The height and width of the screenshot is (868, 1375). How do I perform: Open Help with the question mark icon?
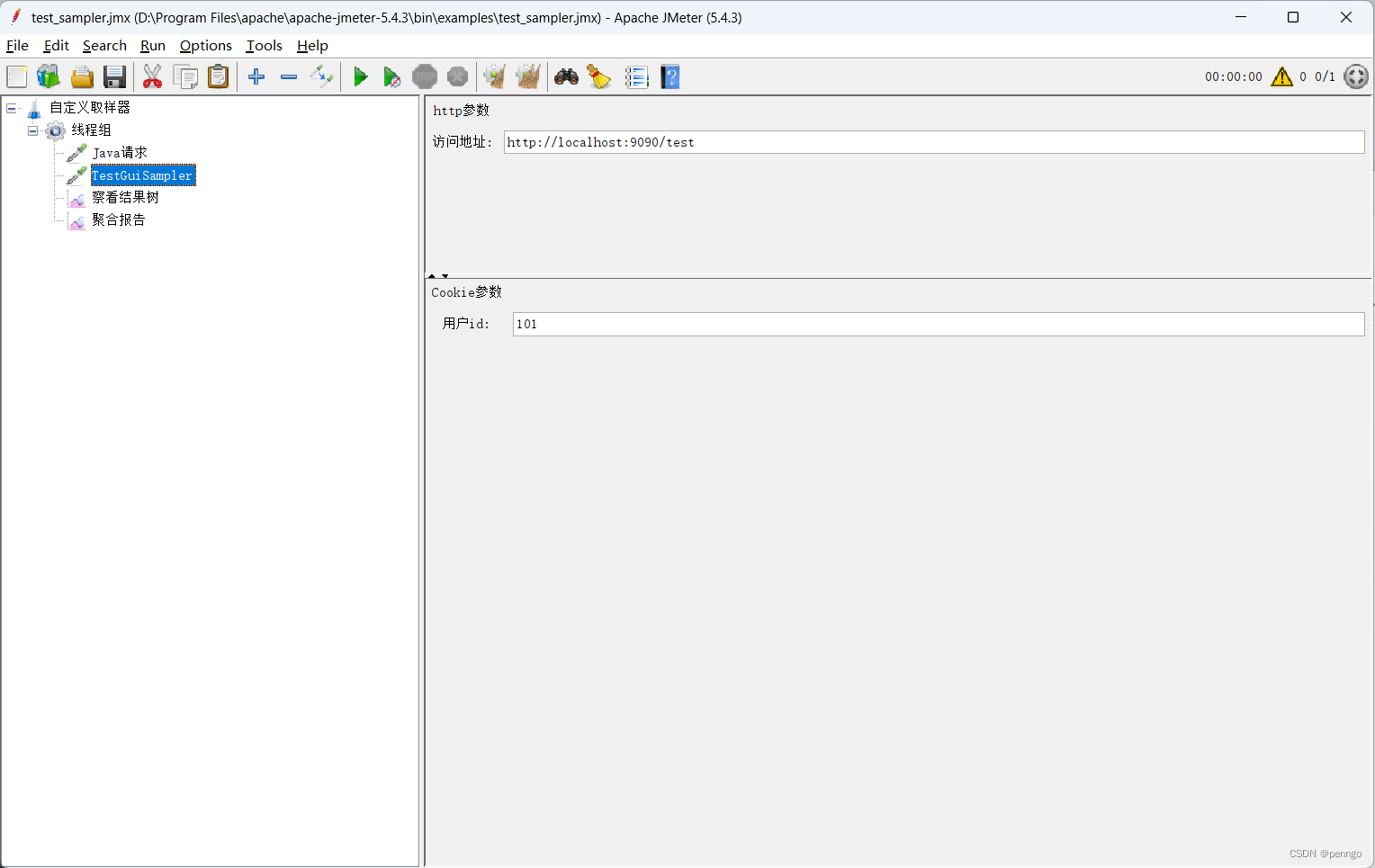coord(670,77)
